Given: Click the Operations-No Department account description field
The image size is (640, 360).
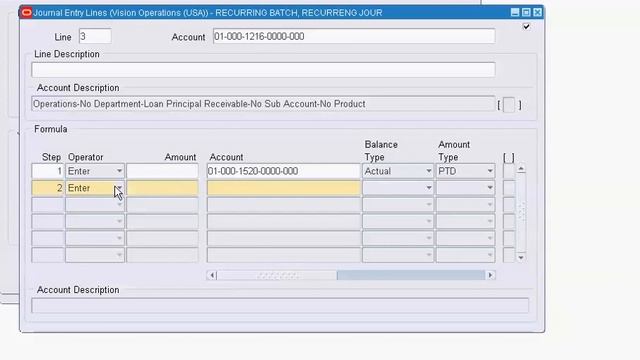Looking at the screenshot, I should point(263,104).
